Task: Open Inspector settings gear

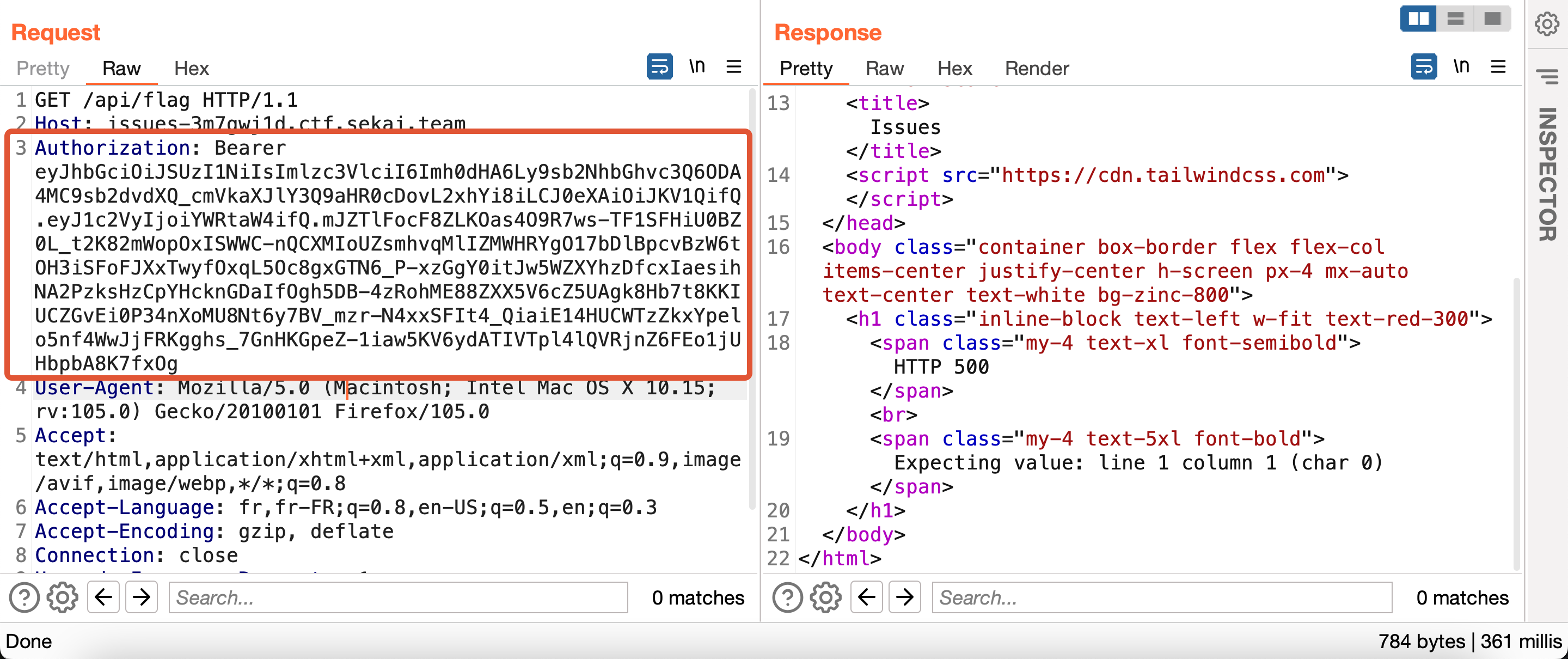Action: point(1546,25)
